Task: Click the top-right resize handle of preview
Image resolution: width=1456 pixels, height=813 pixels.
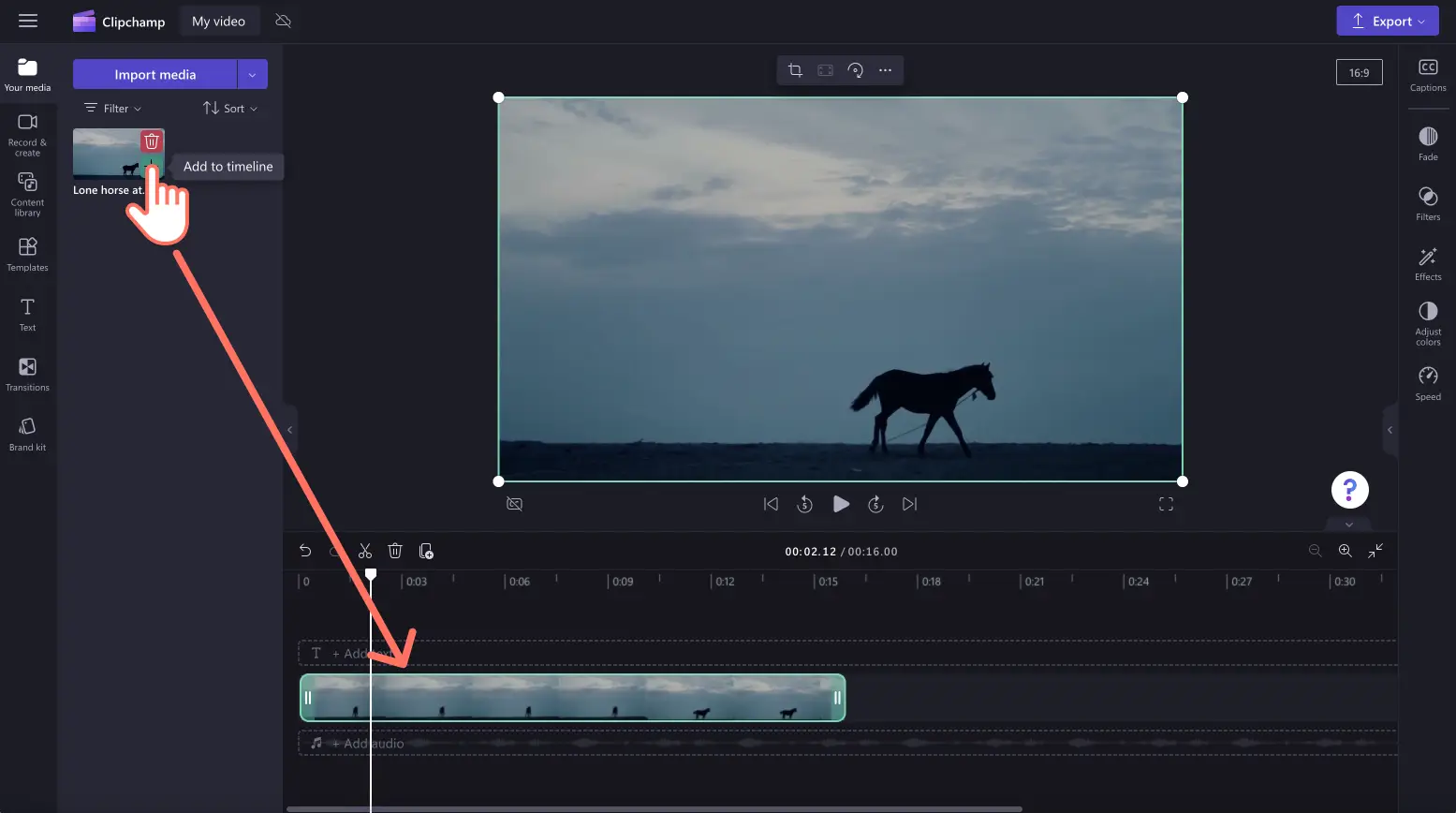Action: click(1183, 97)
